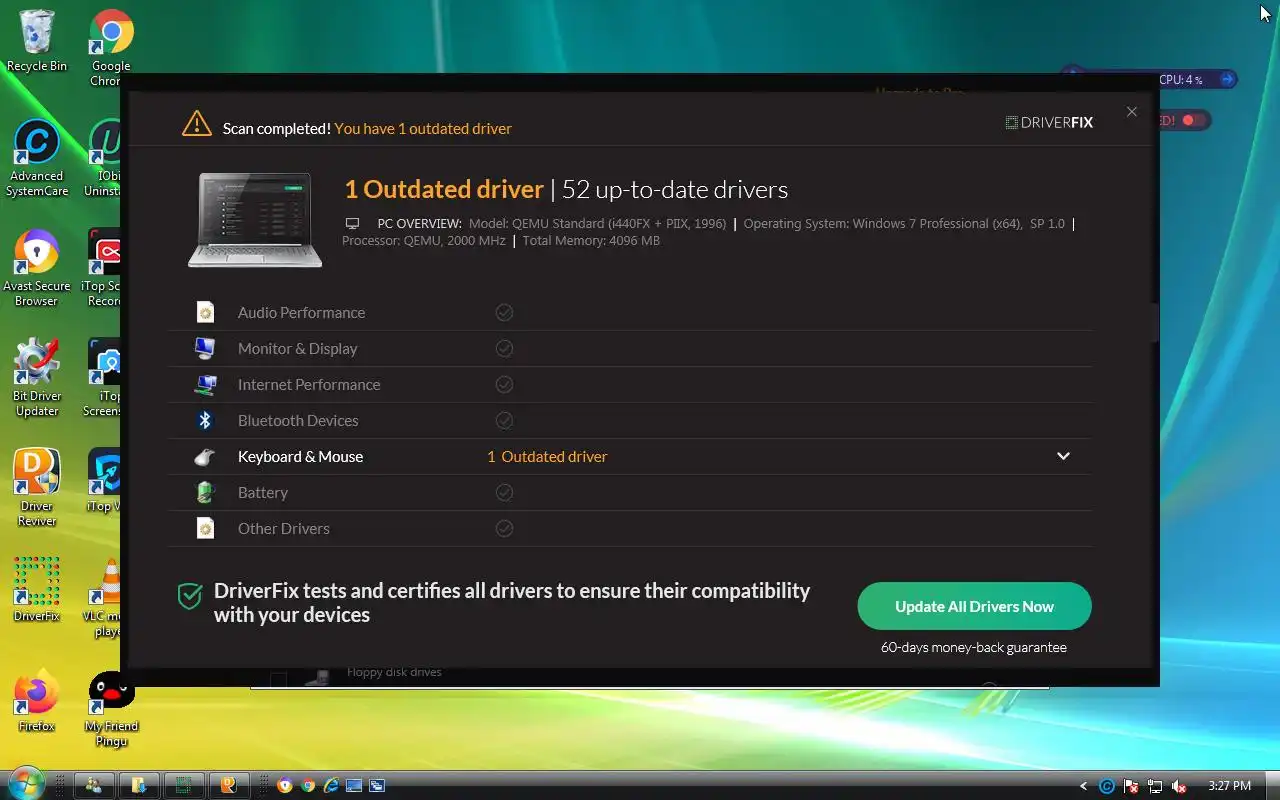Click the blue arrow on CPU widget
Screen dimensions: 1280x800
pyautogui.click(x=1227, y=79)
